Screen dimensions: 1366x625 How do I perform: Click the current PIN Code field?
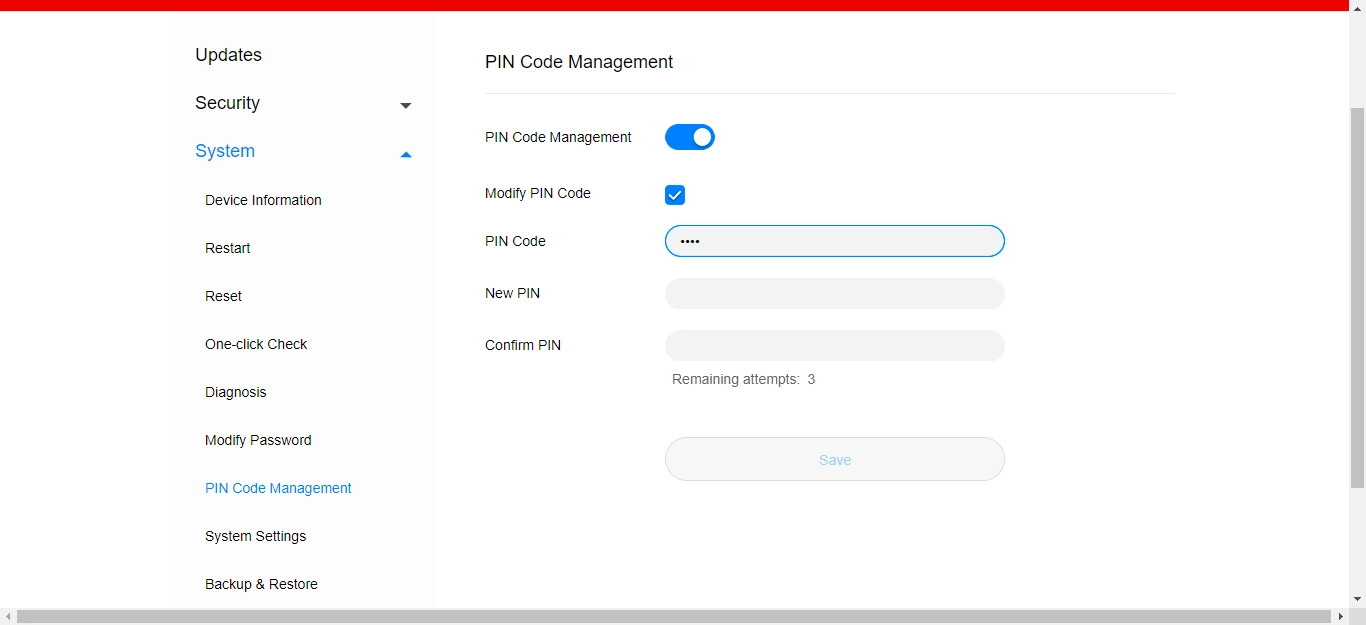pos(834,241)
